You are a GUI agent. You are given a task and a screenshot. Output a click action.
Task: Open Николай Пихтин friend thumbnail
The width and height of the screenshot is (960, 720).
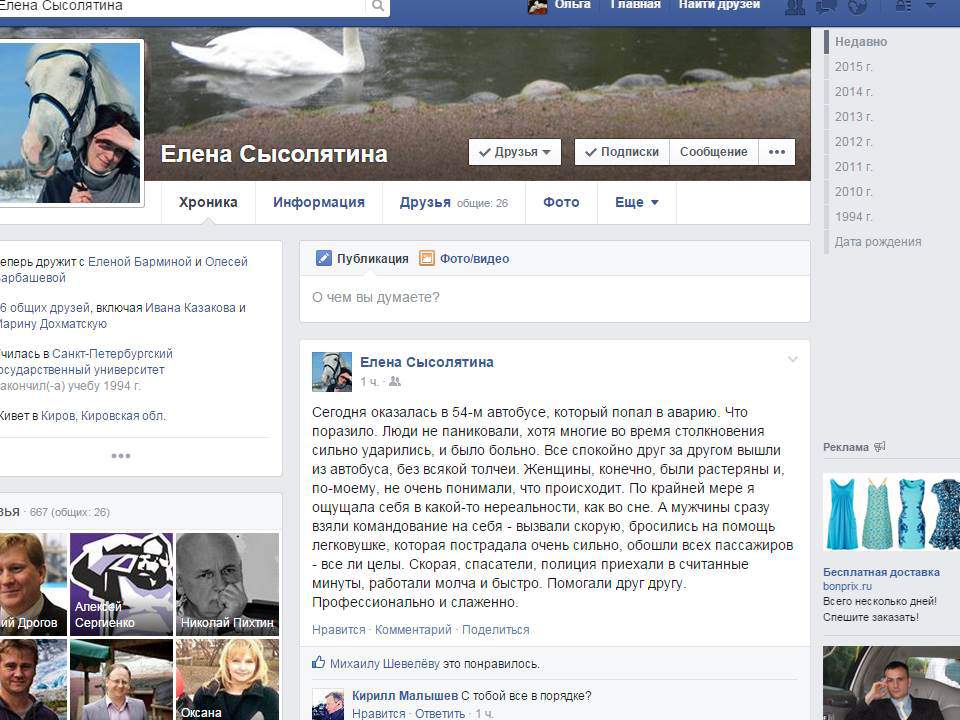pyautogui.click(x=227, y=584)
